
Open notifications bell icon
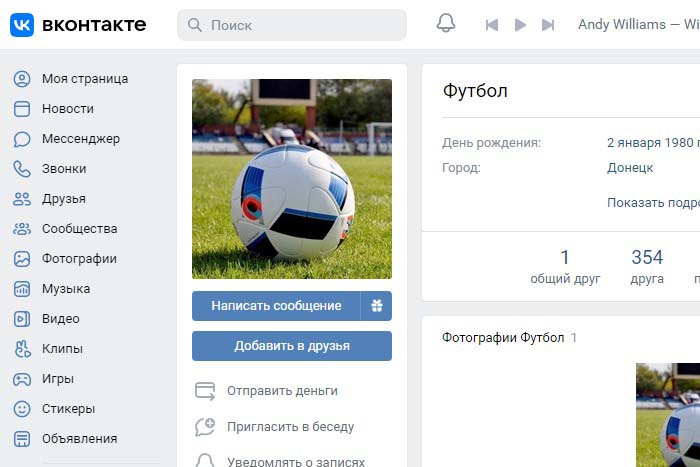pyautogui.click(x=446, y=23)
